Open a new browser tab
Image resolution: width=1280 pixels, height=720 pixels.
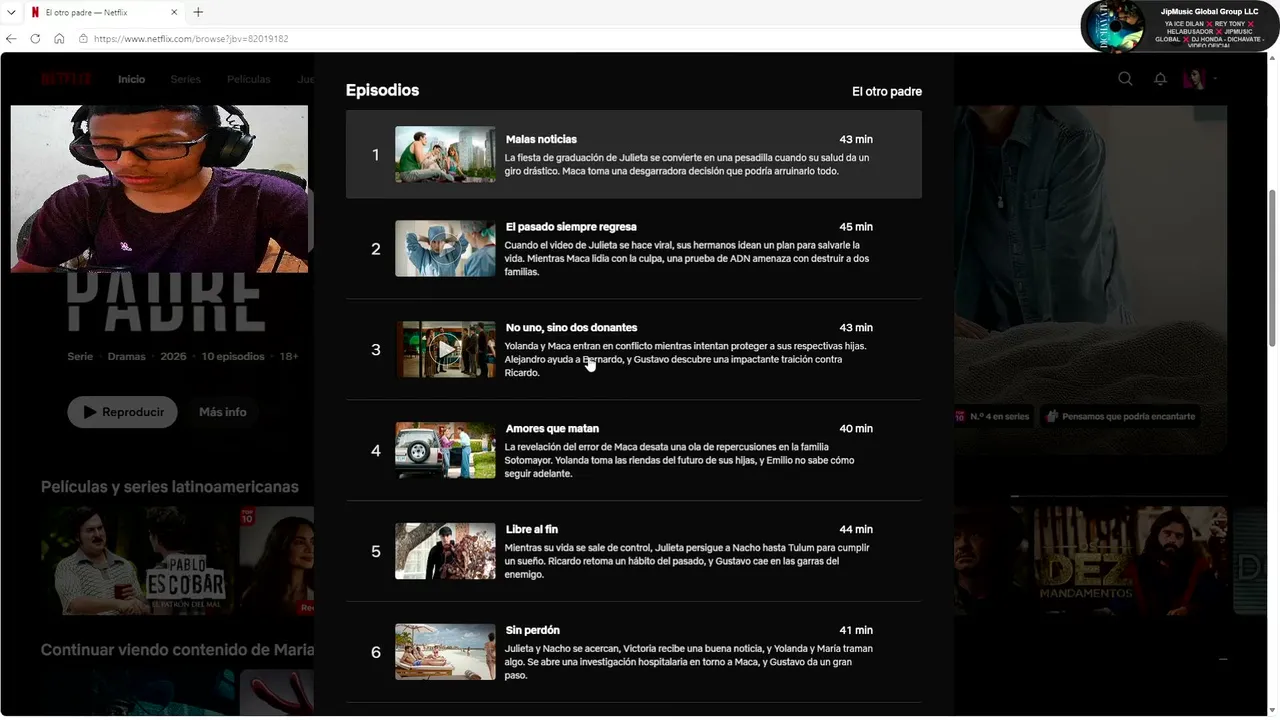(x=198, y=12)
